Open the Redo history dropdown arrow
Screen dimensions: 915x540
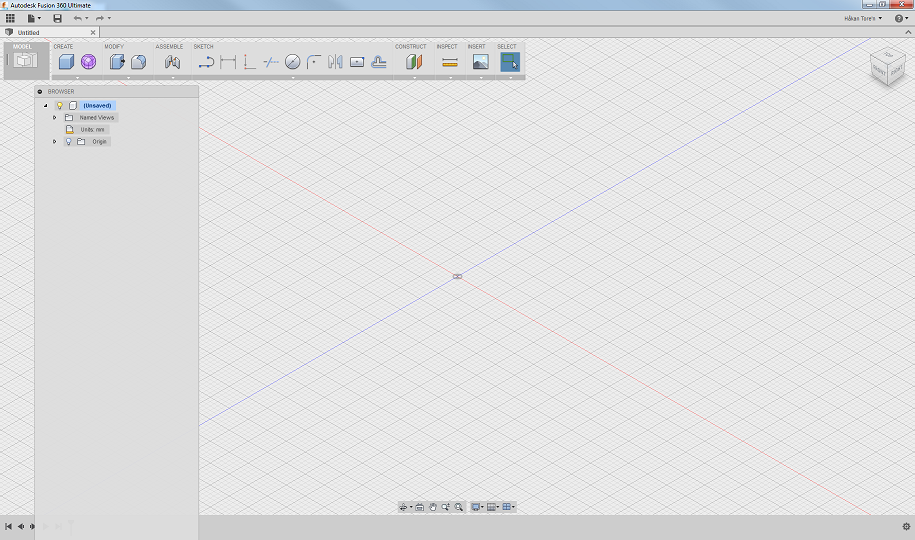(x=109, y=19)
